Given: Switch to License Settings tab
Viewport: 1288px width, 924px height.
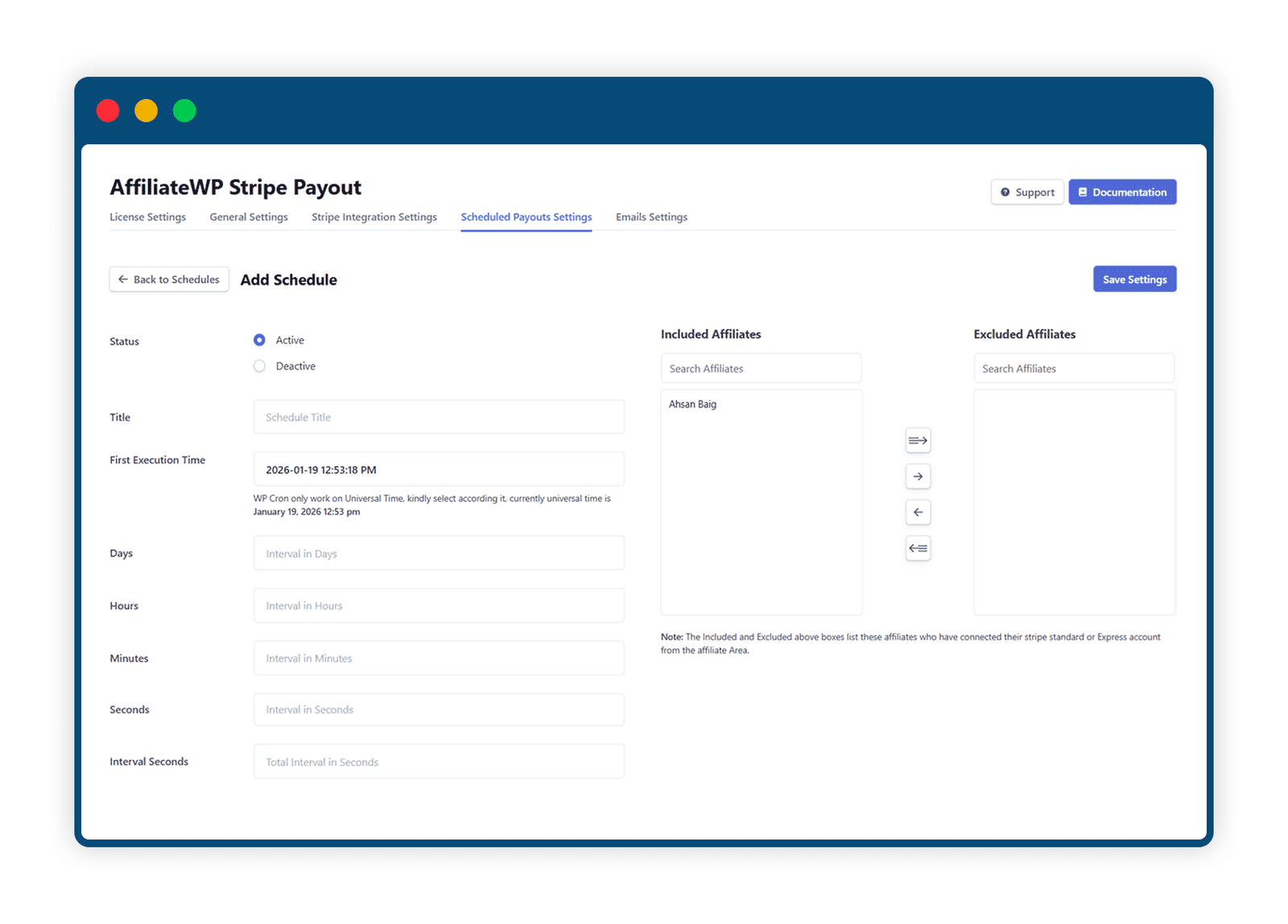Looking at the screenshot, I should tap(147, 217).
